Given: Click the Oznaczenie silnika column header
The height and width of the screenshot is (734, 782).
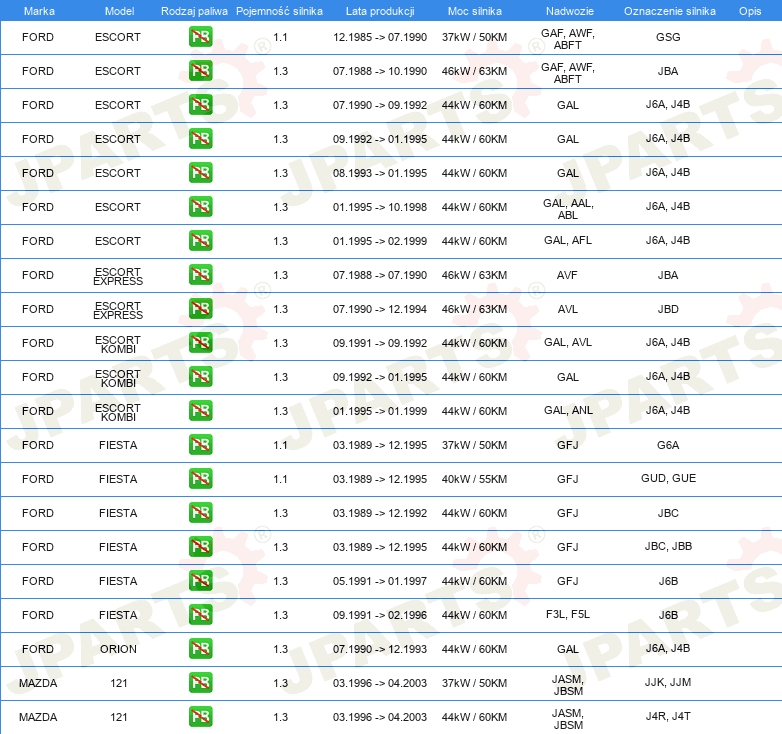Looking at the screenshot, I should (669, 11).
